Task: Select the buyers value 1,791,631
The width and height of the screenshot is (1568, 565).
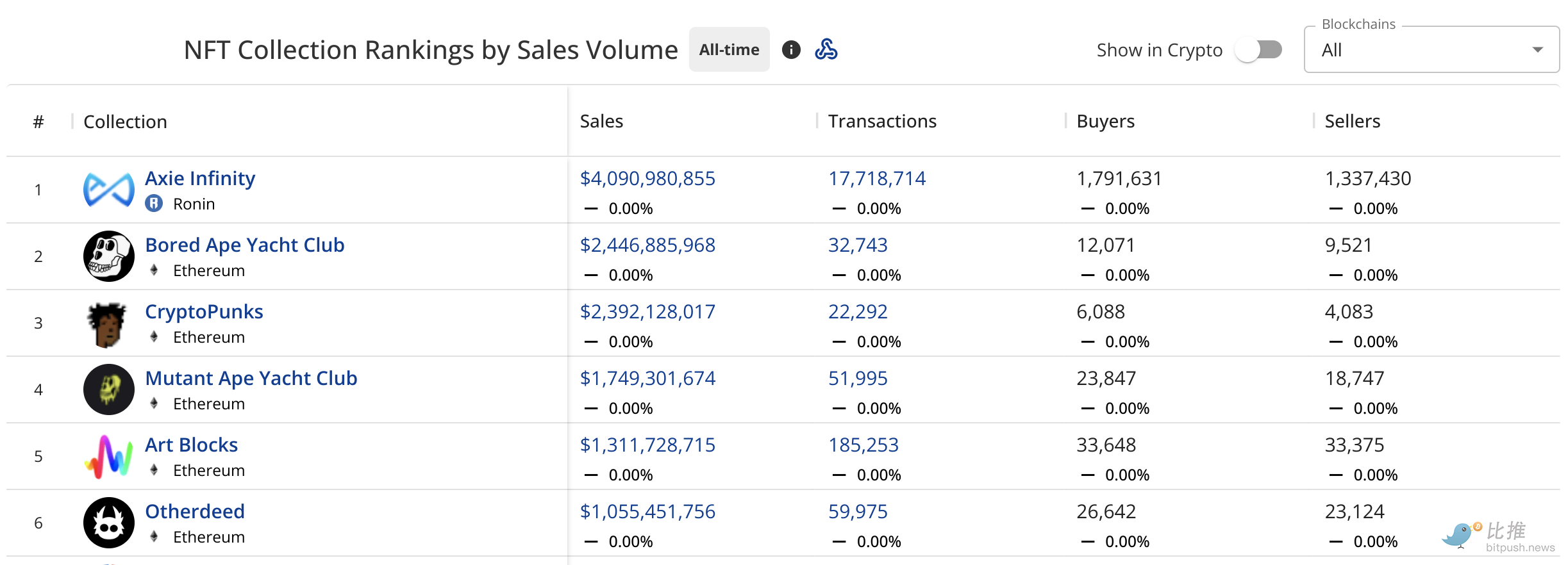Action: 1119,178
